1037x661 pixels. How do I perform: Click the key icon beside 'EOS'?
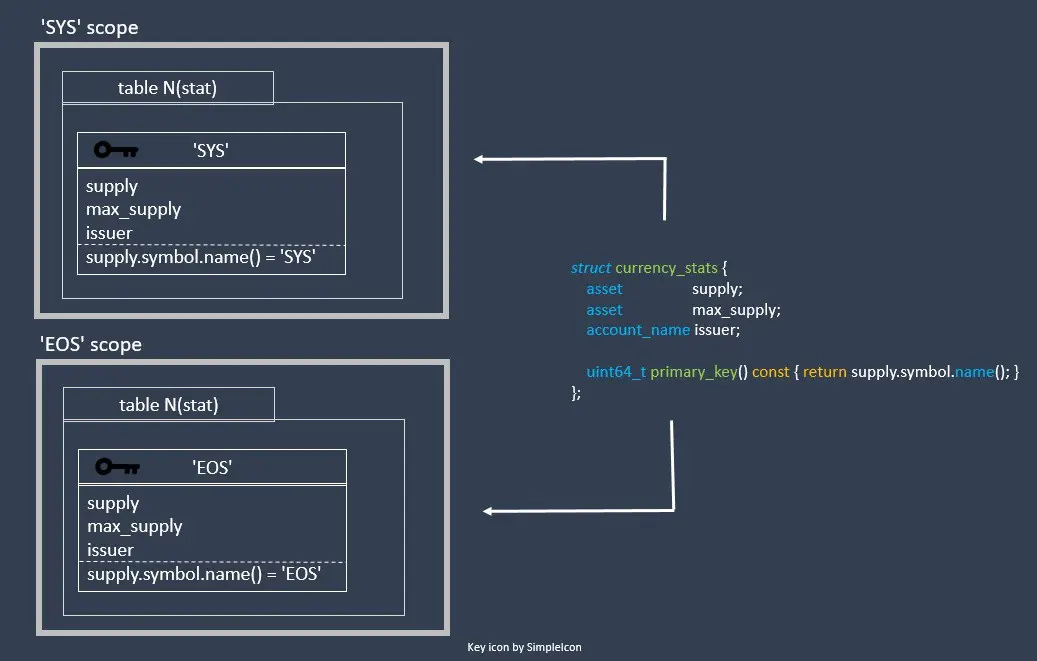click(x=118, y=466)
